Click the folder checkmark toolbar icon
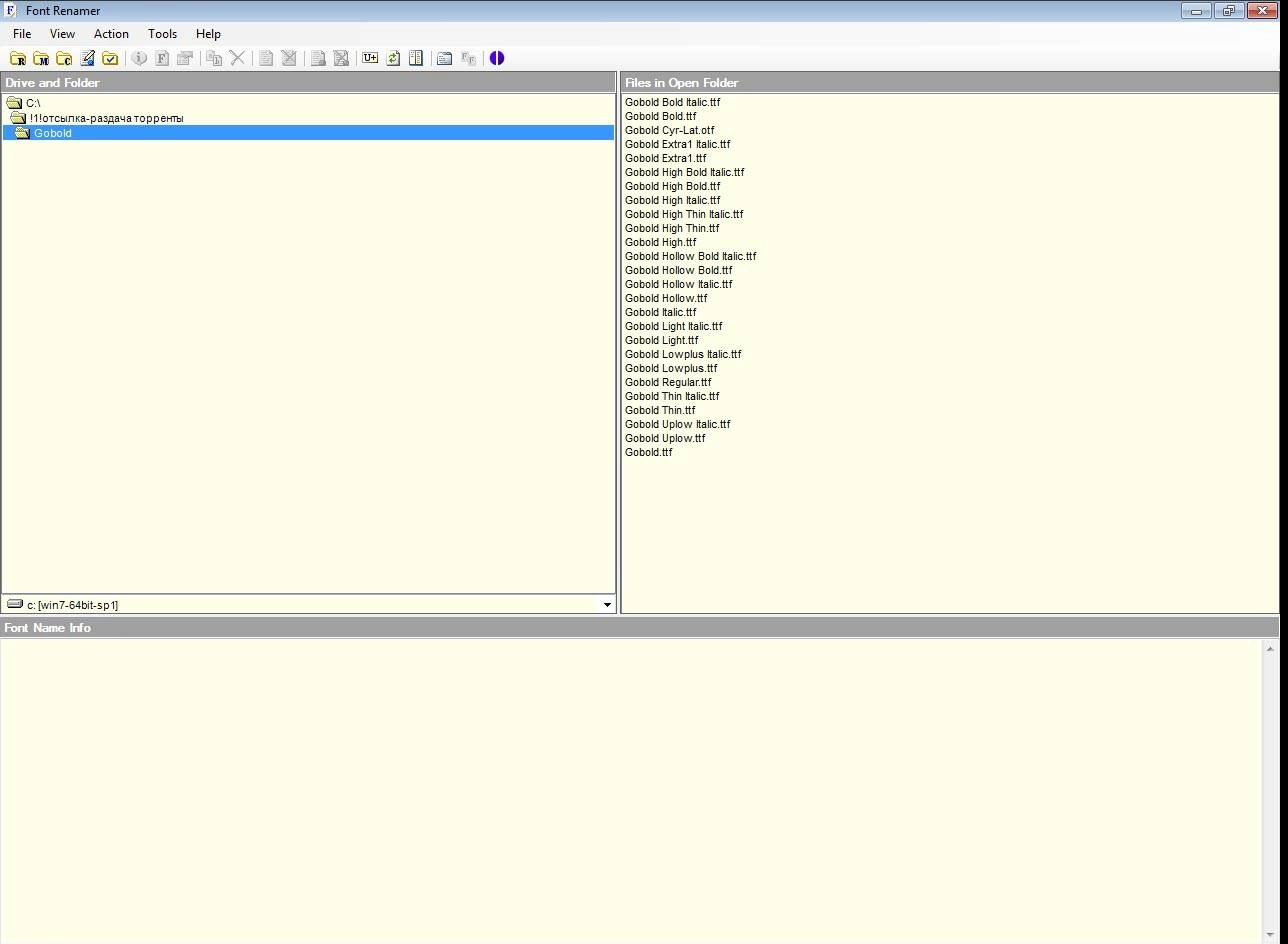 point(110,58)
